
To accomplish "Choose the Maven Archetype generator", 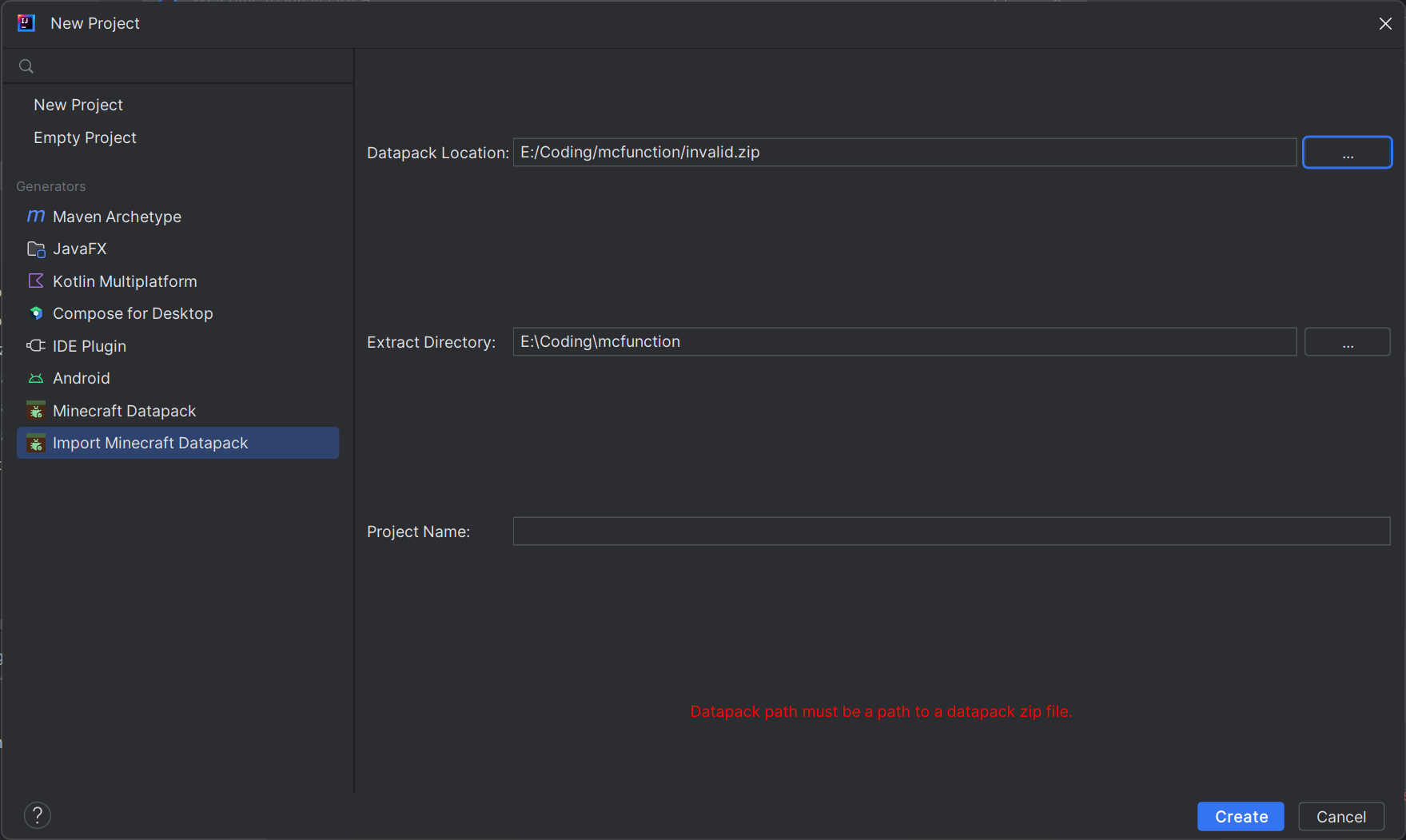I will (177, 217).
